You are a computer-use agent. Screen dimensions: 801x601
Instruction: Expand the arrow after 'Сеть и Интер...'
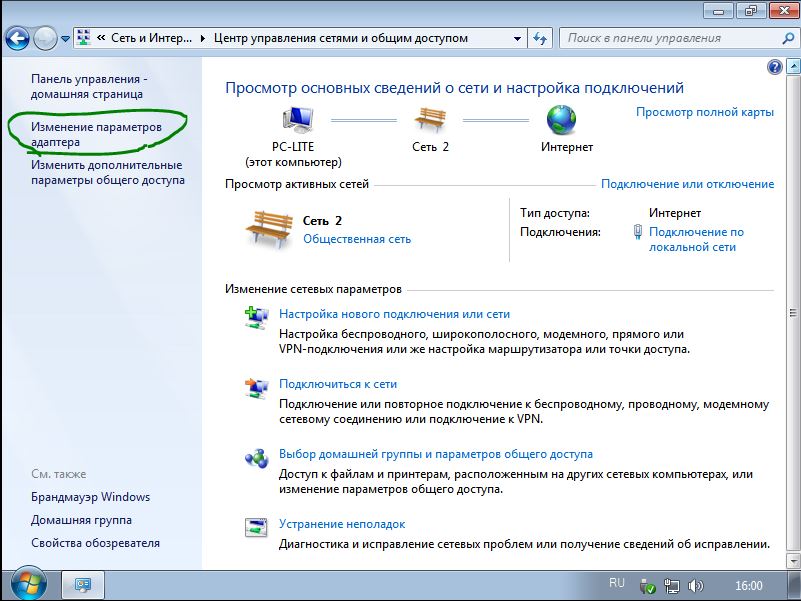point(203,38)
